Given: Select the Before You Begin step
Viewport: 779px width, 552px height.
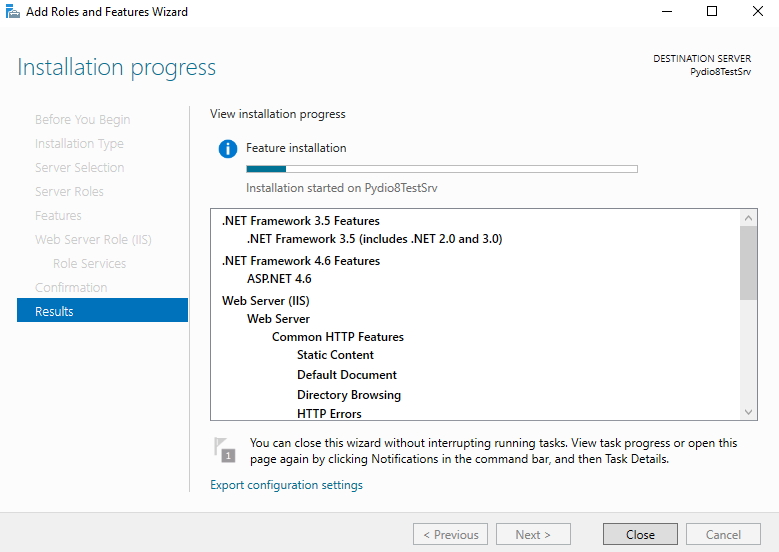Looking at the screenshot, I should coord(82,120).
